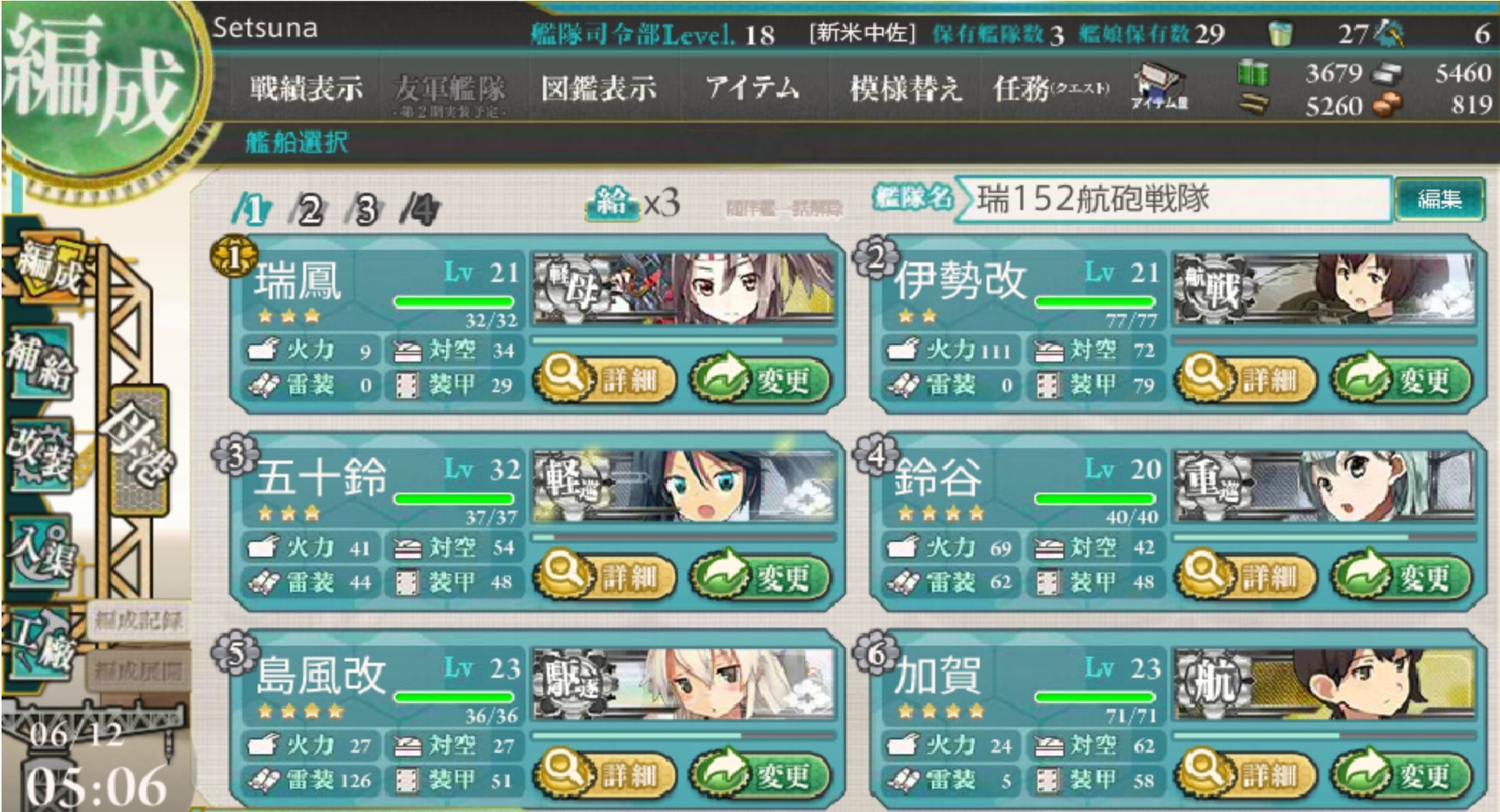1500x812 pixels.
Task: Click the 編集 edit fleet name button
Action: tap(1439, 199)
